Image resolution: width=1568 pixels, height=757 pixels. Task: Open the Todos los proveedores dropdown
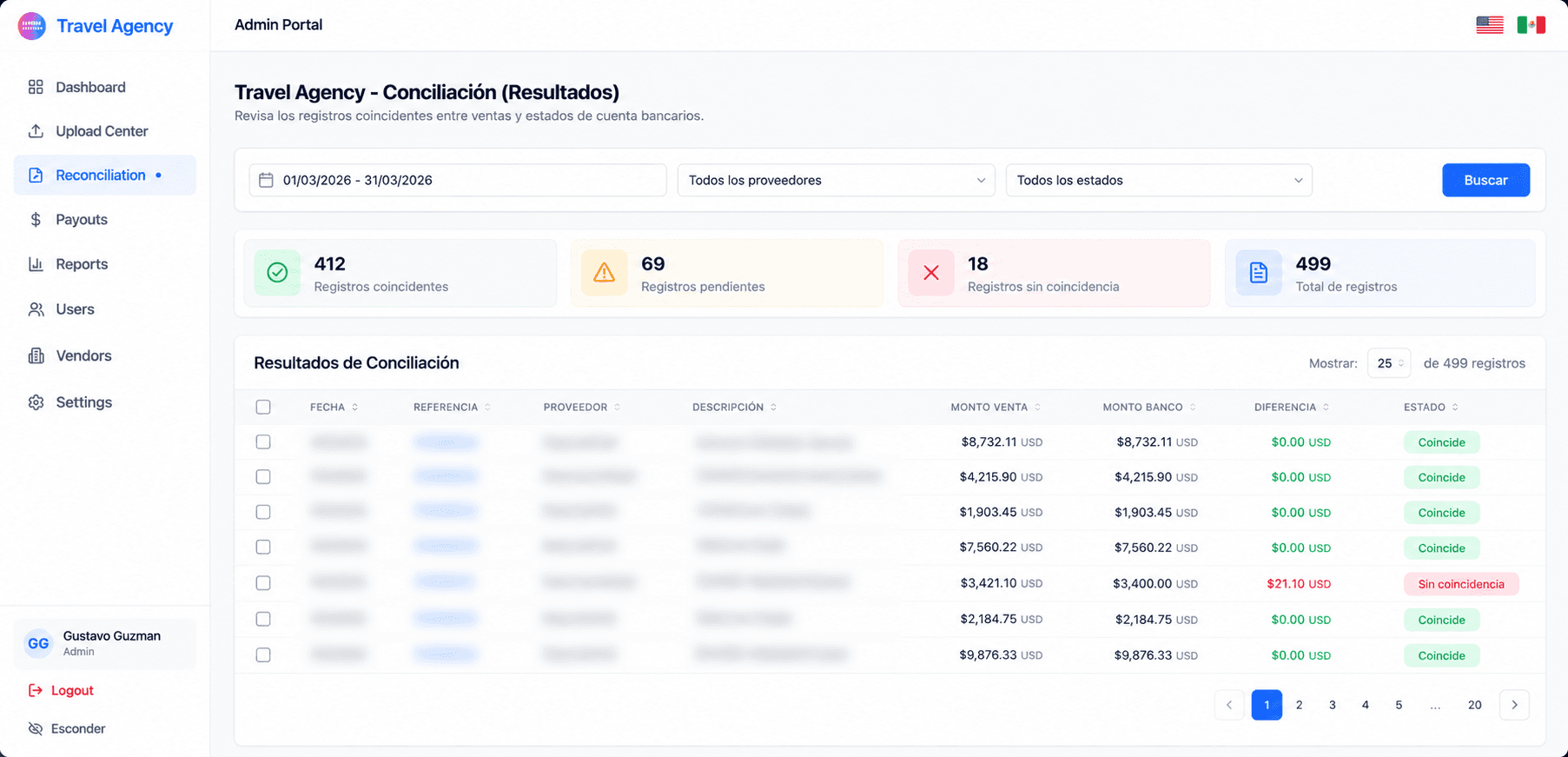[x=836, y=180]
